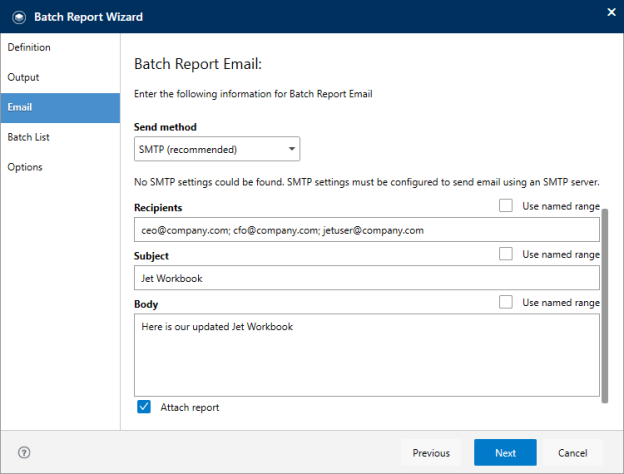Click the Previous button

coord(431,453)
